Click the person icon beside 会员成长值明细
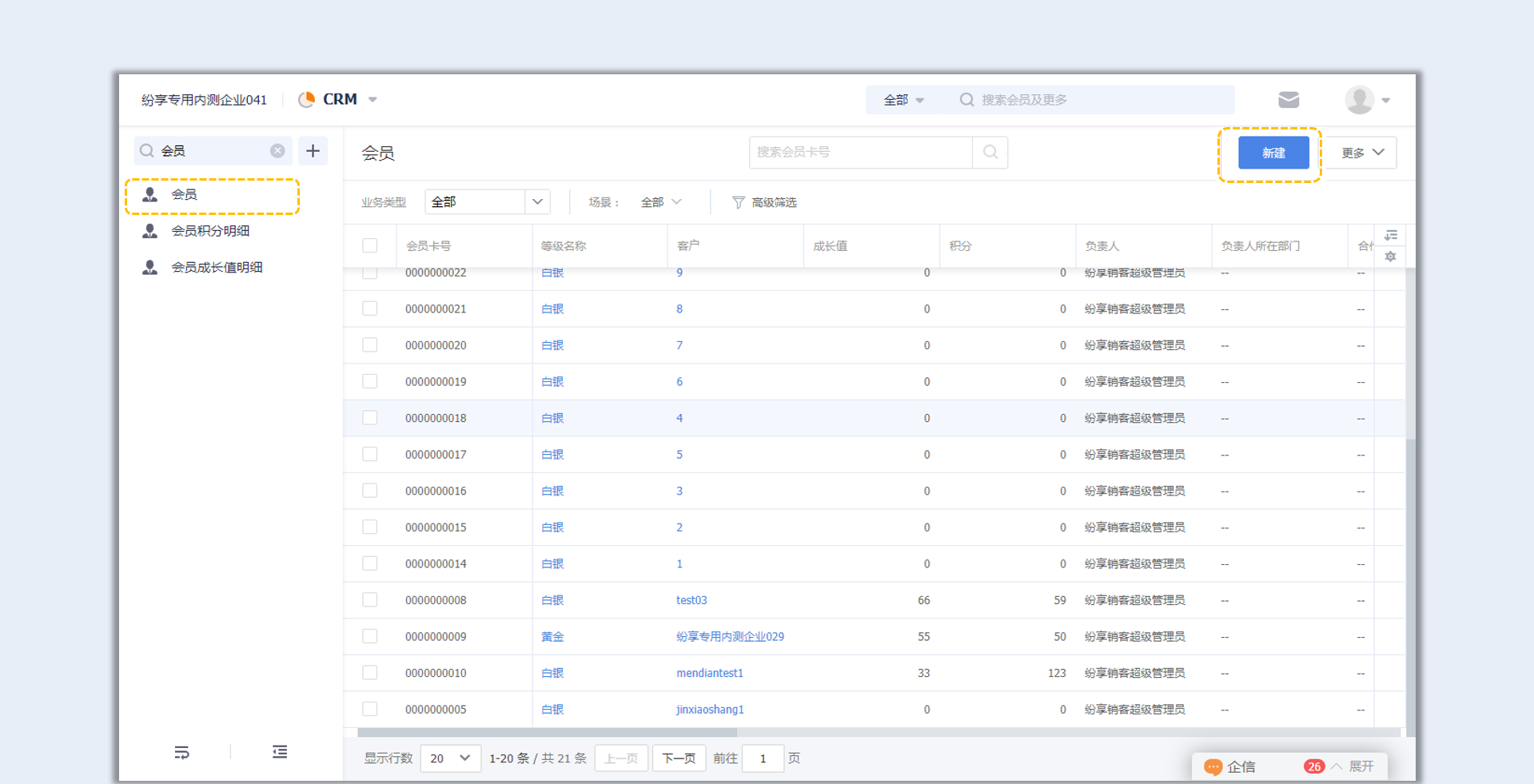 point(149,268)
